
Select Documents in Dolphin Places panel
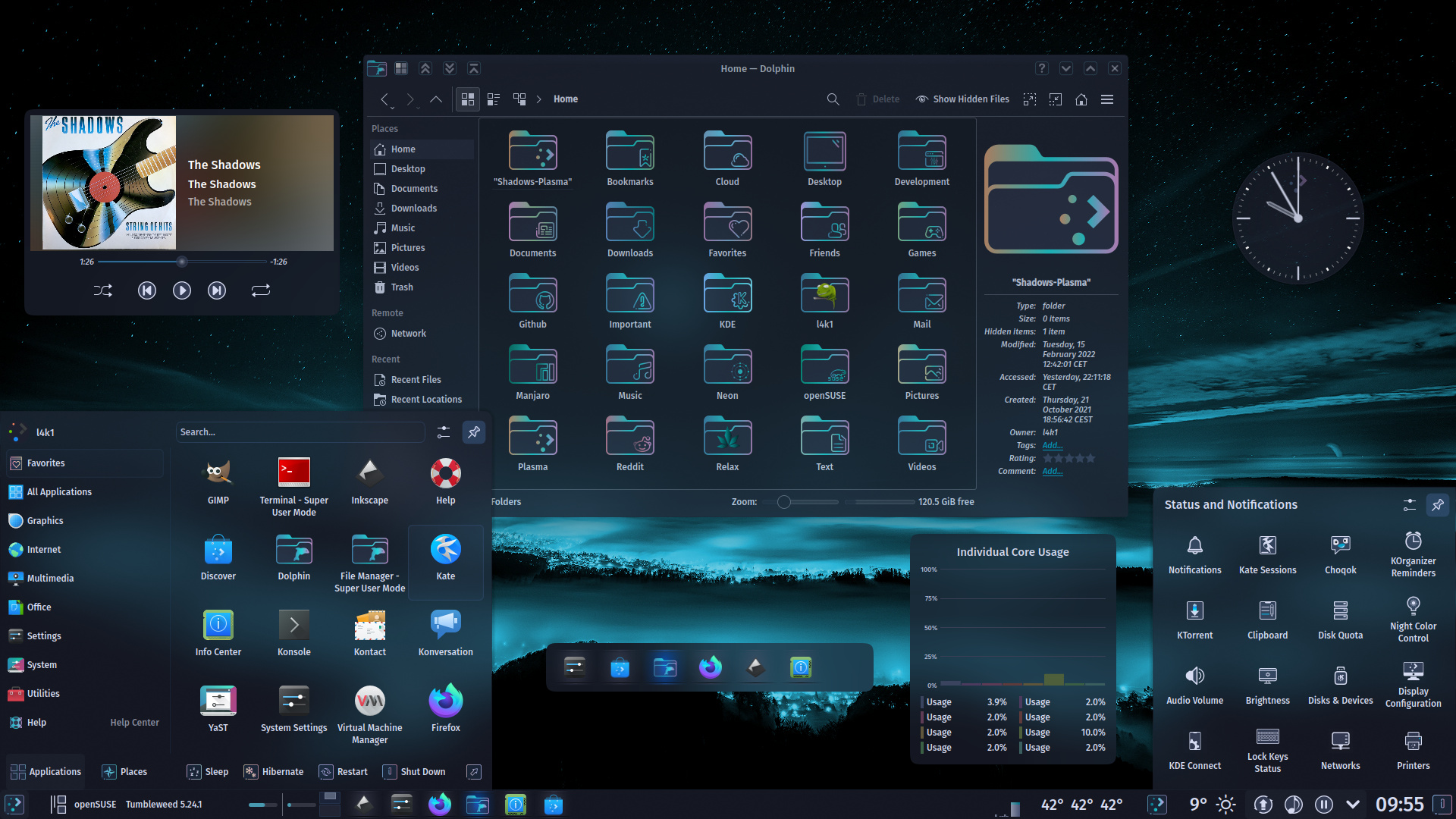tap(414, 189)
